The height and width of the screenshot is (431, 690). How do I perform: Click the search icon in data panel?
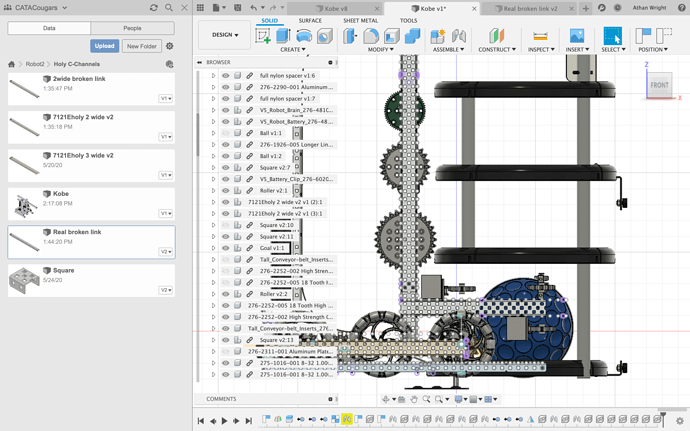click(169, 8)
